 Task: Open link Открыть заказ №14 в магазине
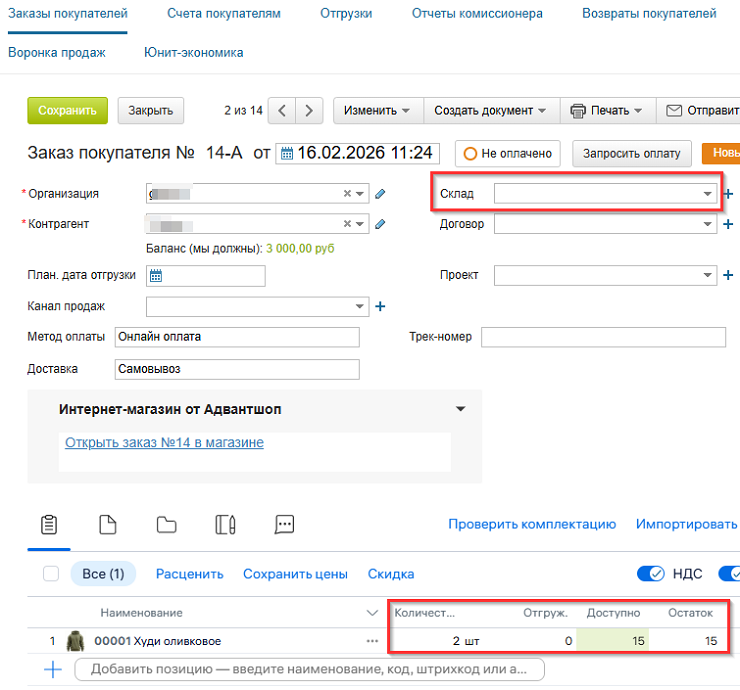coord(164,443)
